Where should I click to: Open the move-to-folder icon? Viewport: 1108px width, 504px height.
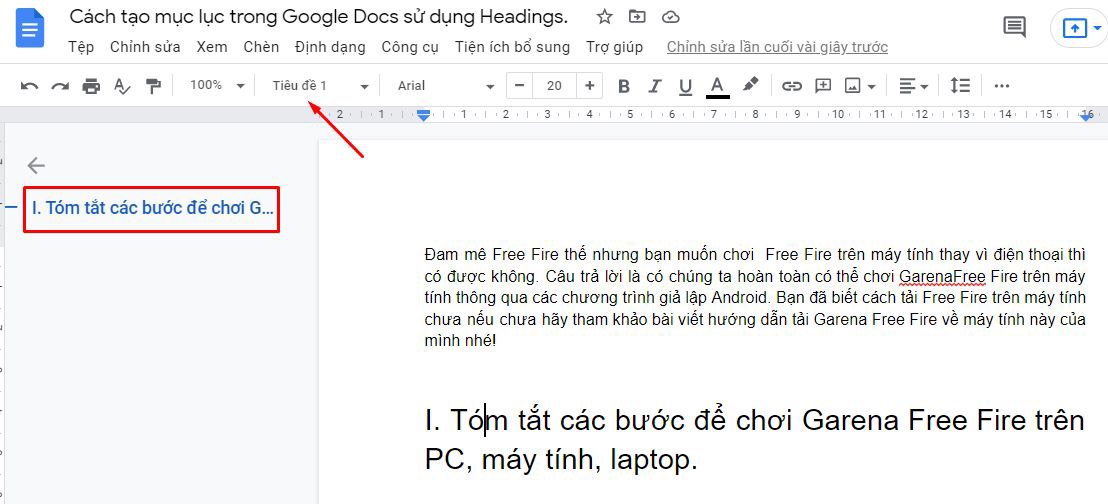pos(637,17)
